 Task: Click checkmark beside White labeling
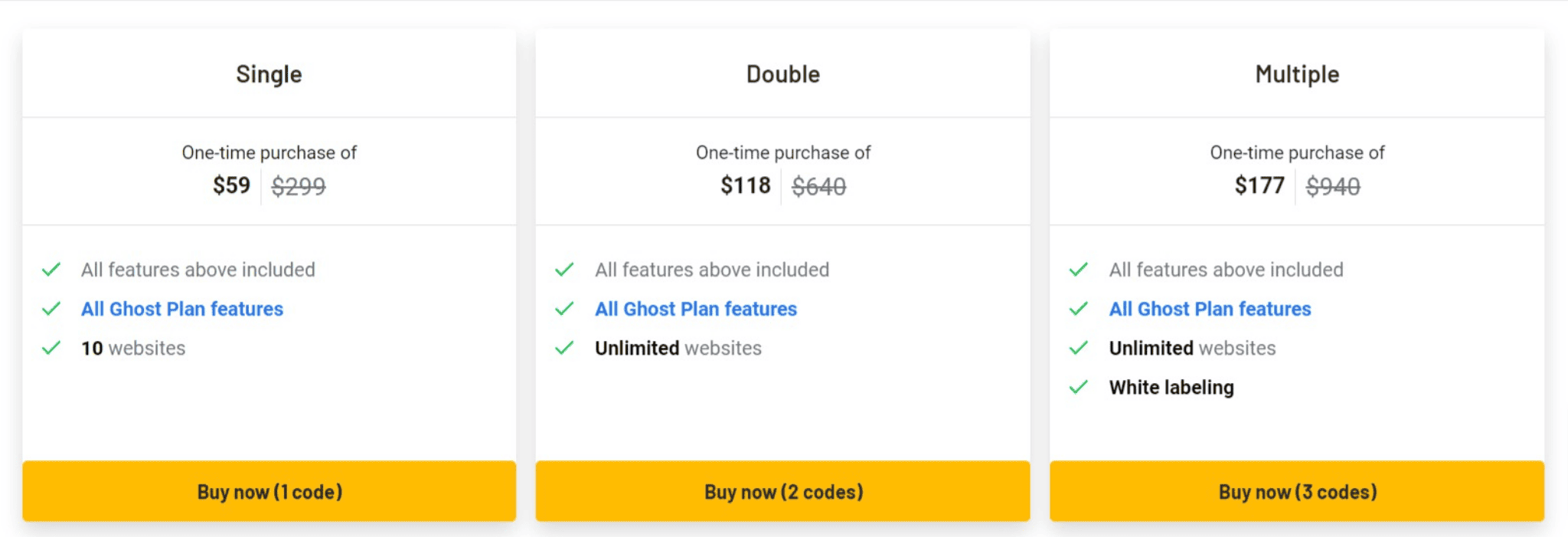pyautogui.click(x=1079, y=387)
